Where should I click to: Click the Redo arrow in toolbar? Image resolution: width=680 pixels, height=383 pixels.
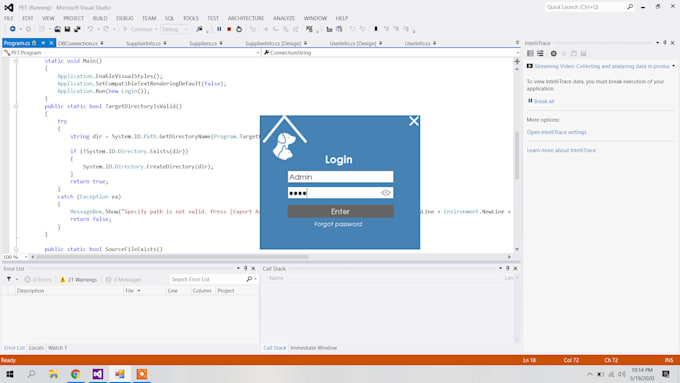106,29
